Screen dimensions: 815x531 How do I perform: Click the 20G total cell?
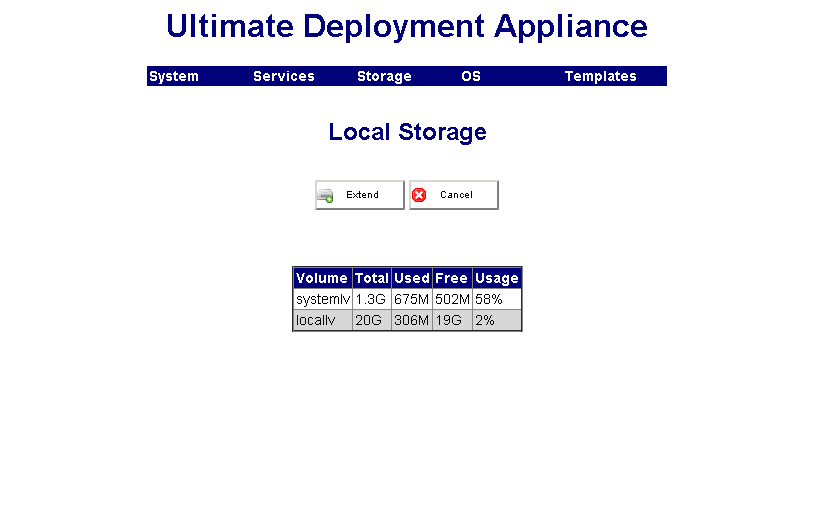(372, 320)
